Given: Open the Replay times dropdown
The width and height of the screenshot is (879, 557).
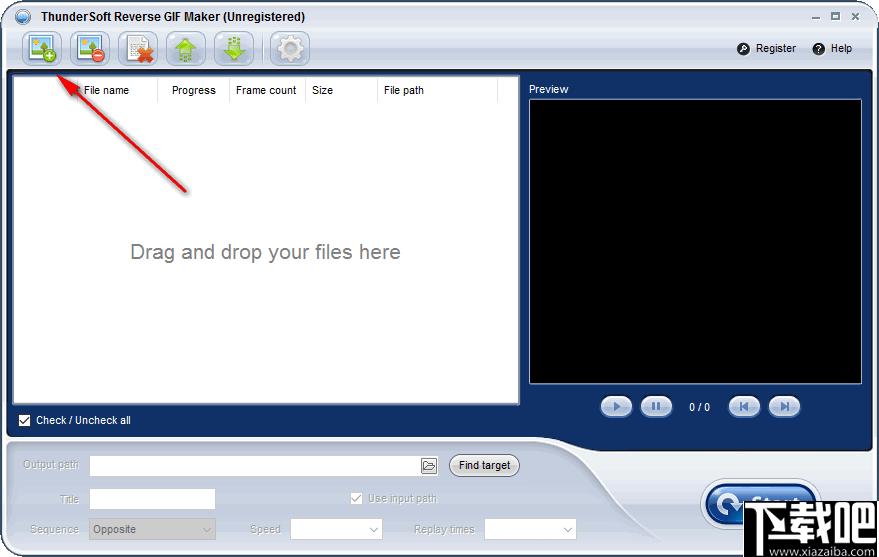Looking at the screenshot, I should pyautogui.click(x=530, y=530).
